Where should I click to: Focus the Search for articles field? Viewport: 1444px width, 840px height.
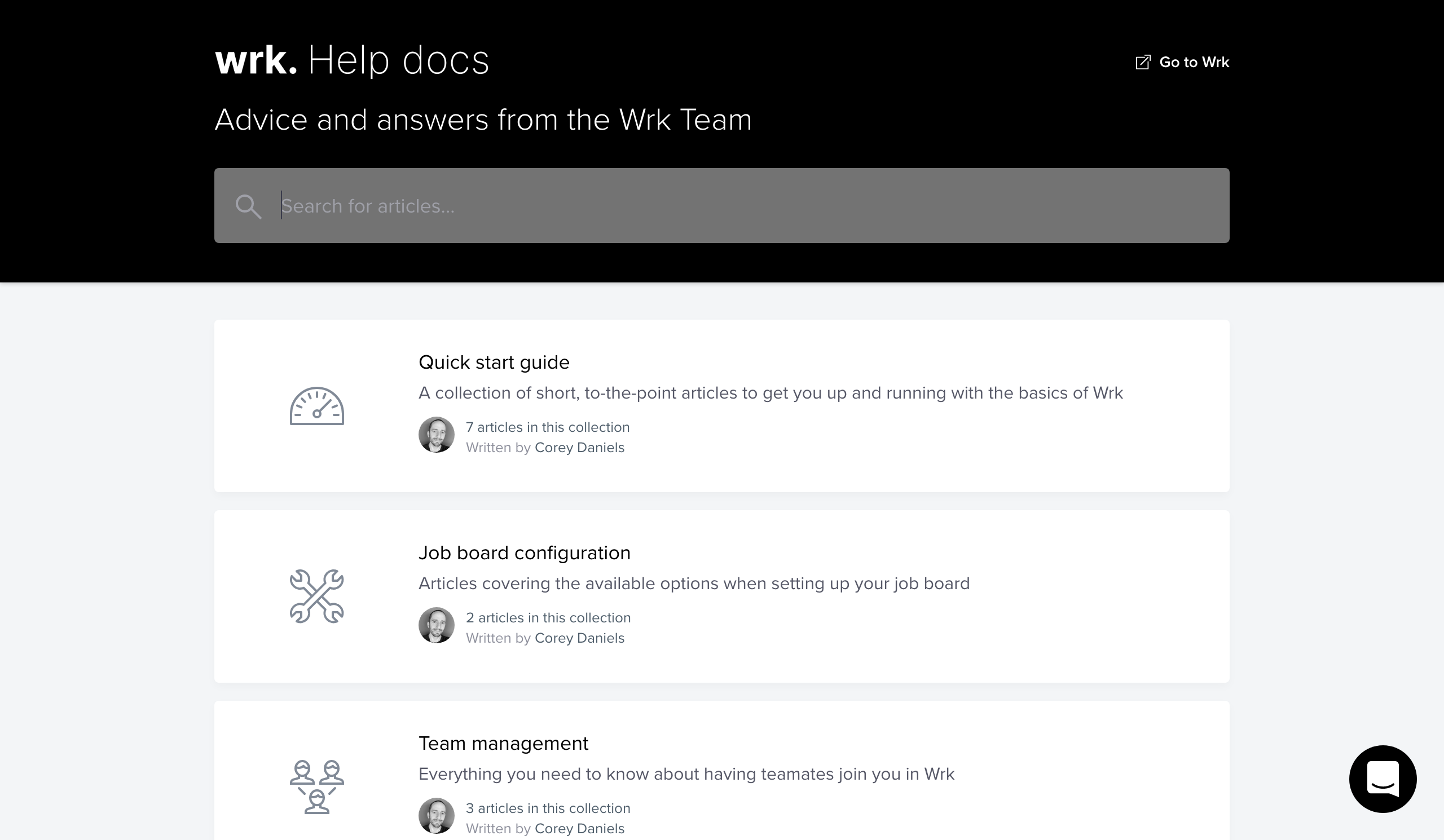(722, 206)
